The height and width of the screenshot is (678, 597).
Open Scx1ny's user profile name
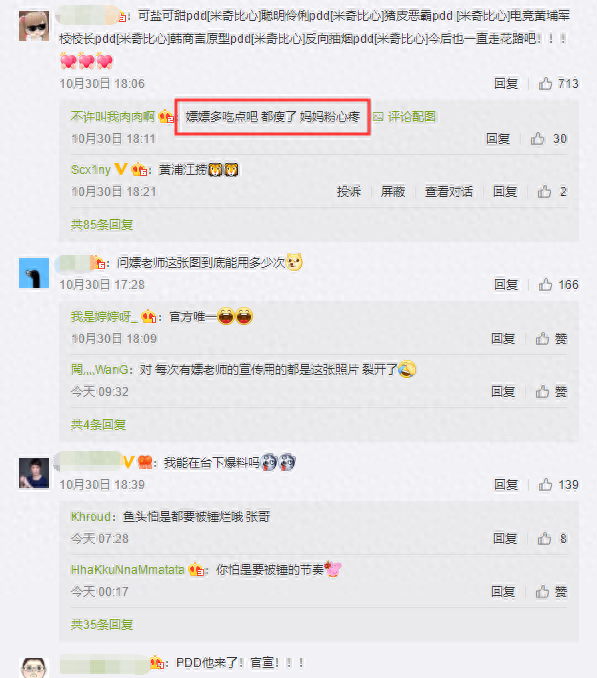point(91,170)
